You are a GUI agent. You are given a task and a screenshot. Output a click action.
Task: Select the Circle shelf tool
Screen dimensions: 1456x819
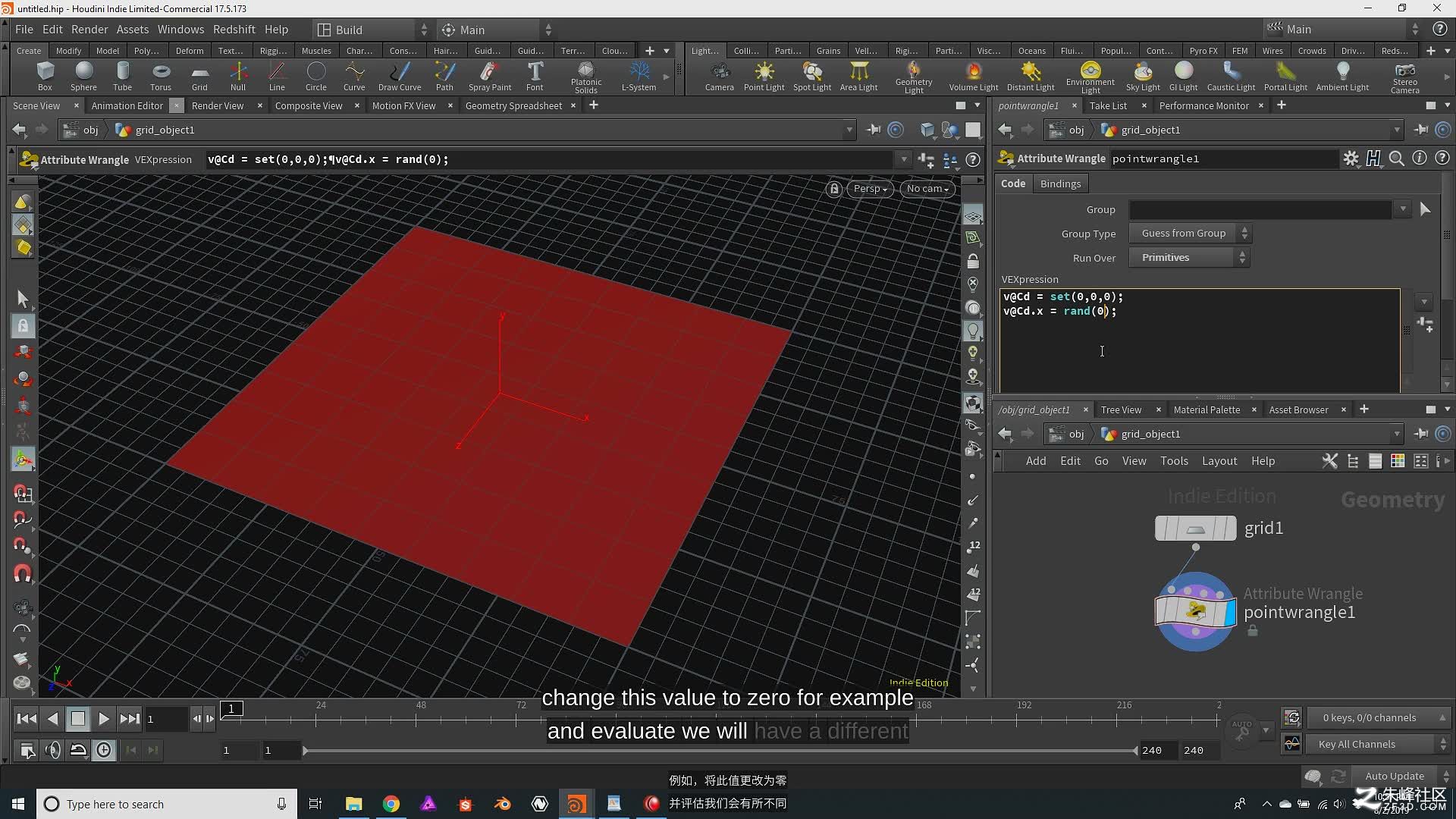tap(316, 77)
